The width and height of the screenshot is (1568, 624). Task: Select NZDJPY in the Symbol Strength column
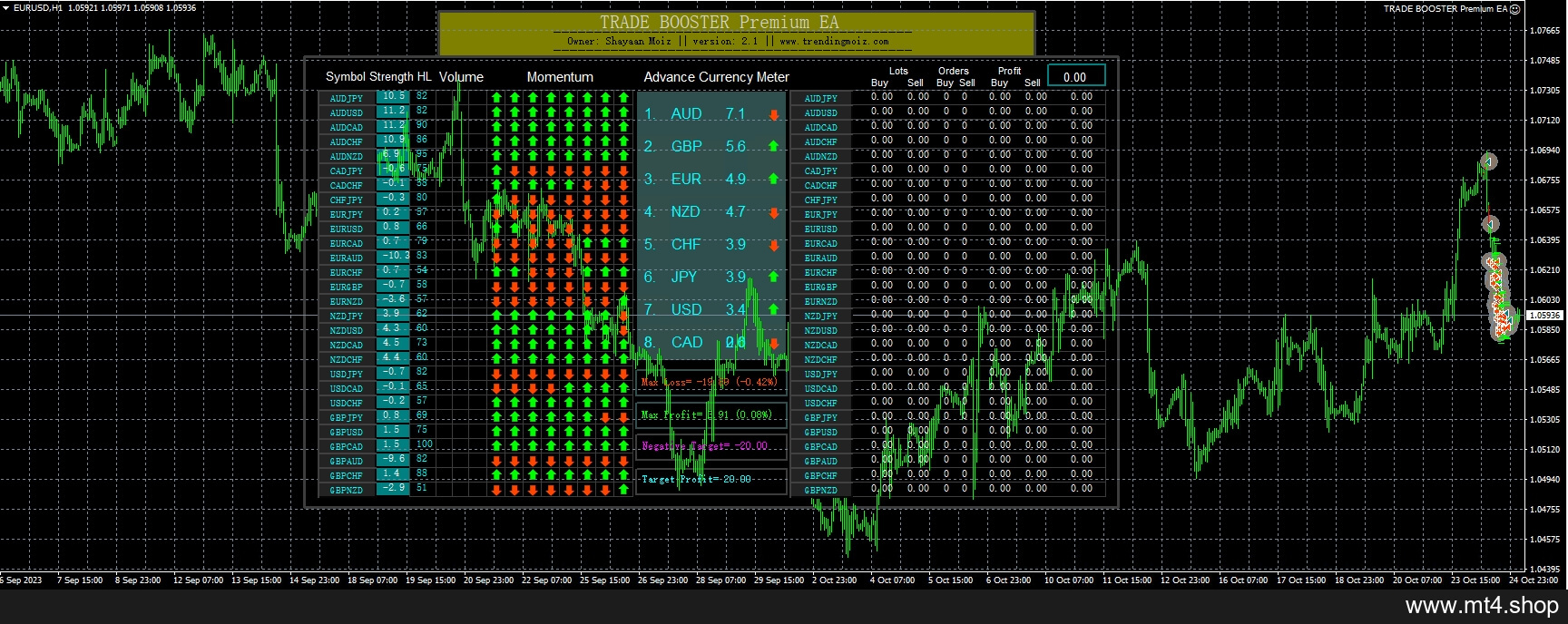347,316
